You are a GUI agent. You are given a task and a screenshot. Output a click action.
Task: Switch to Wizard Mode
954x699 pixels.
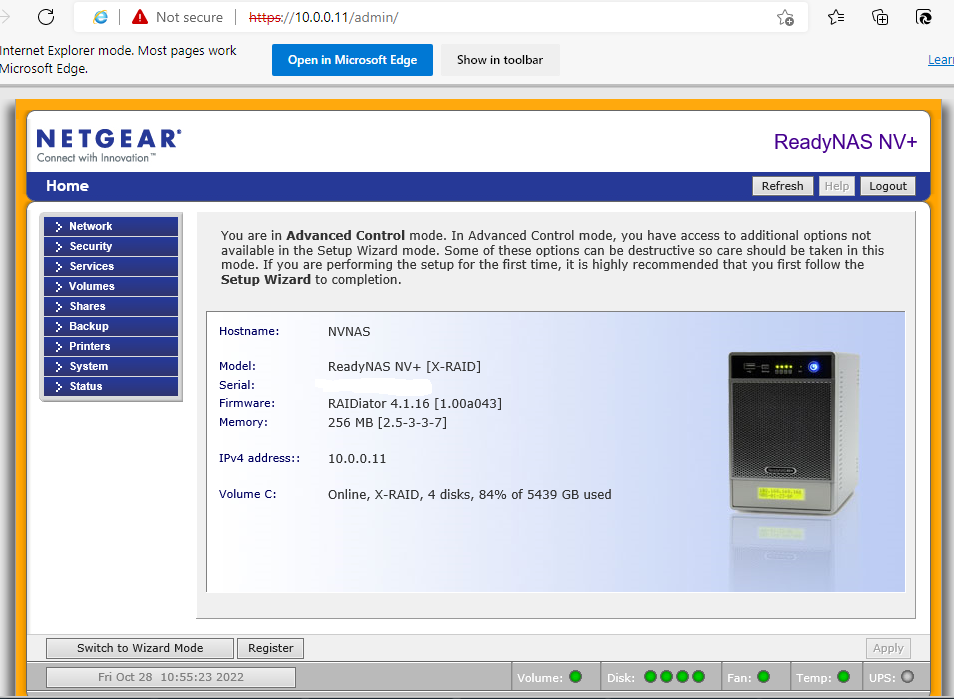pos(140,648)
